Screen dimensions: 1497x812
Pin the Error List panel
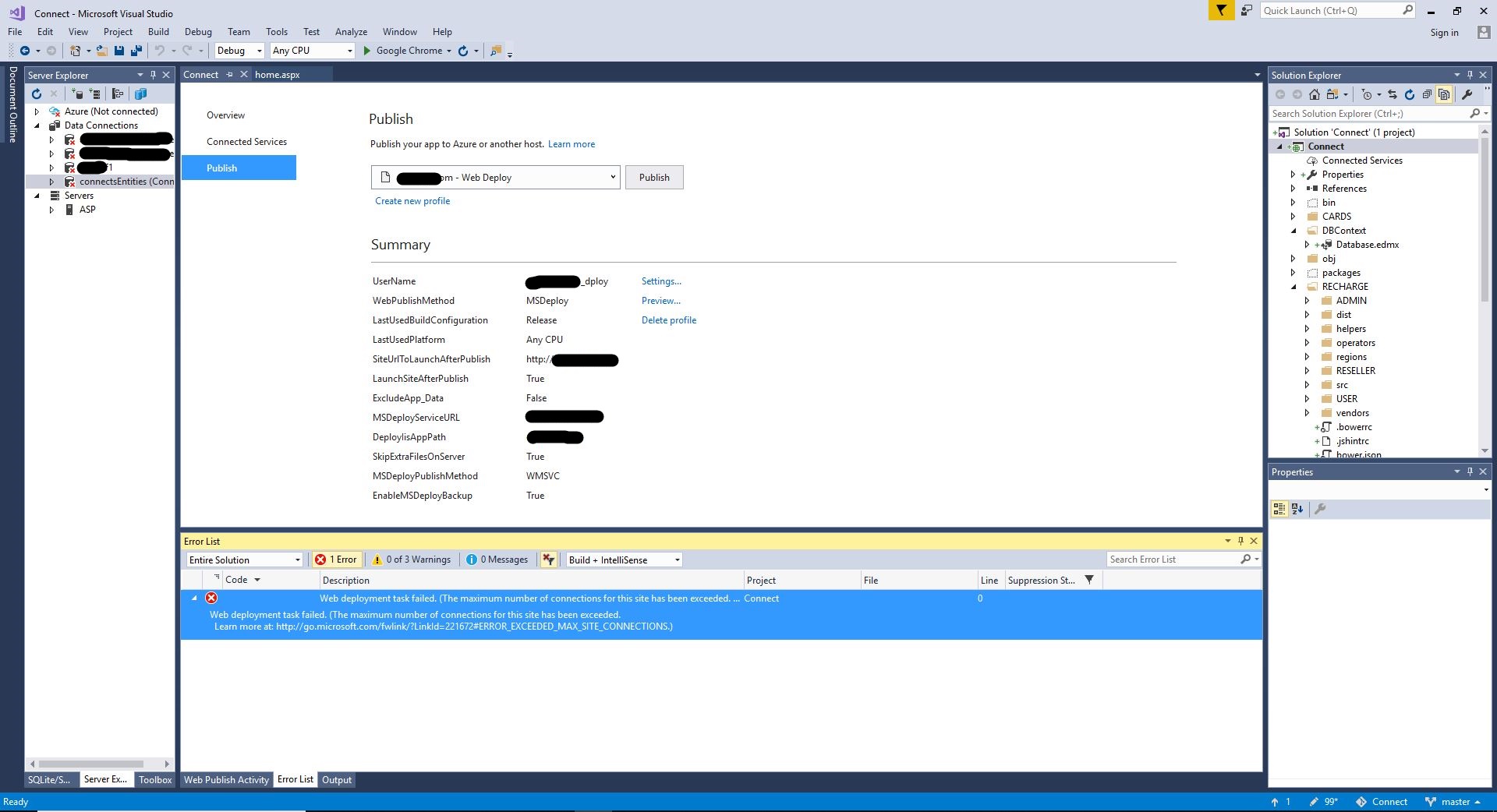1240,541
